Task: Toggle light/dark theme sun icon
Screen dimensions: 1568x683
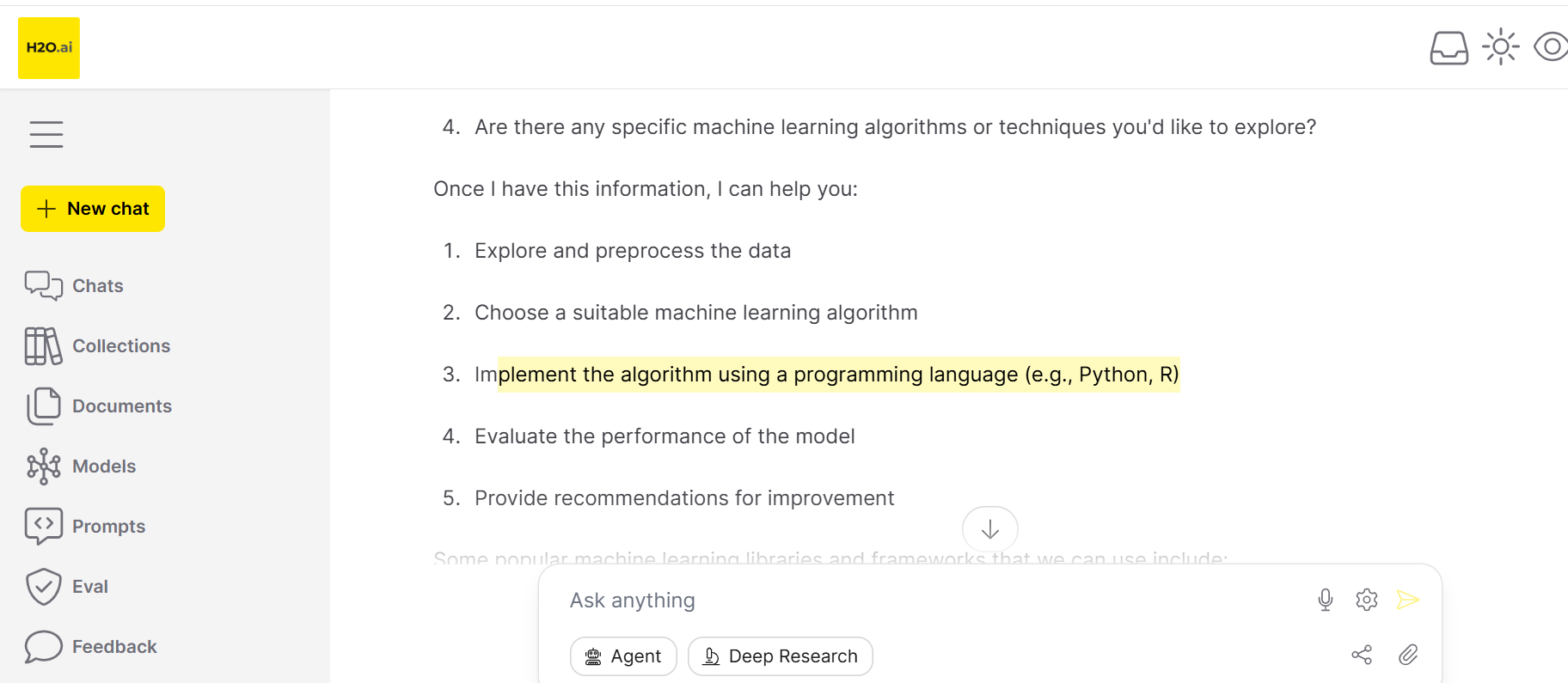Action: pyautogui.click(x=1500, y=47)
